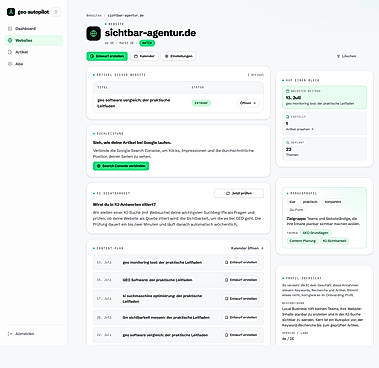
Task: Click the Websites breadcrumb link
Action: (x=94, y=15)
